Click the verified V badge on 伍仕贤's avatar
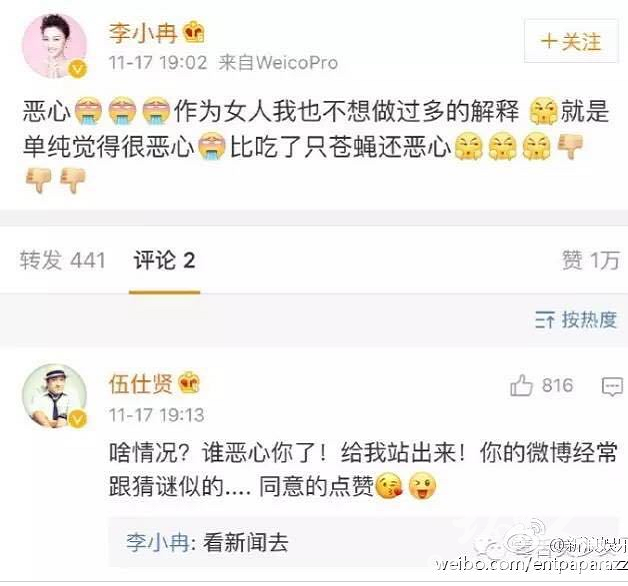Viewport: 628px width, 586px height. [78, 419]
